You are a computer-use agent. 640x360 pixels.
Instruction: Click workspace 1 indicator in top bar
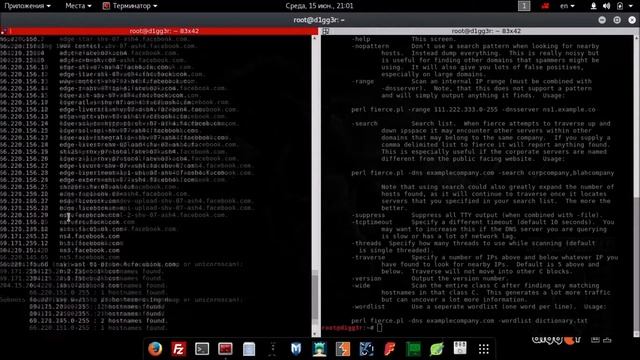tap(524, 6)
